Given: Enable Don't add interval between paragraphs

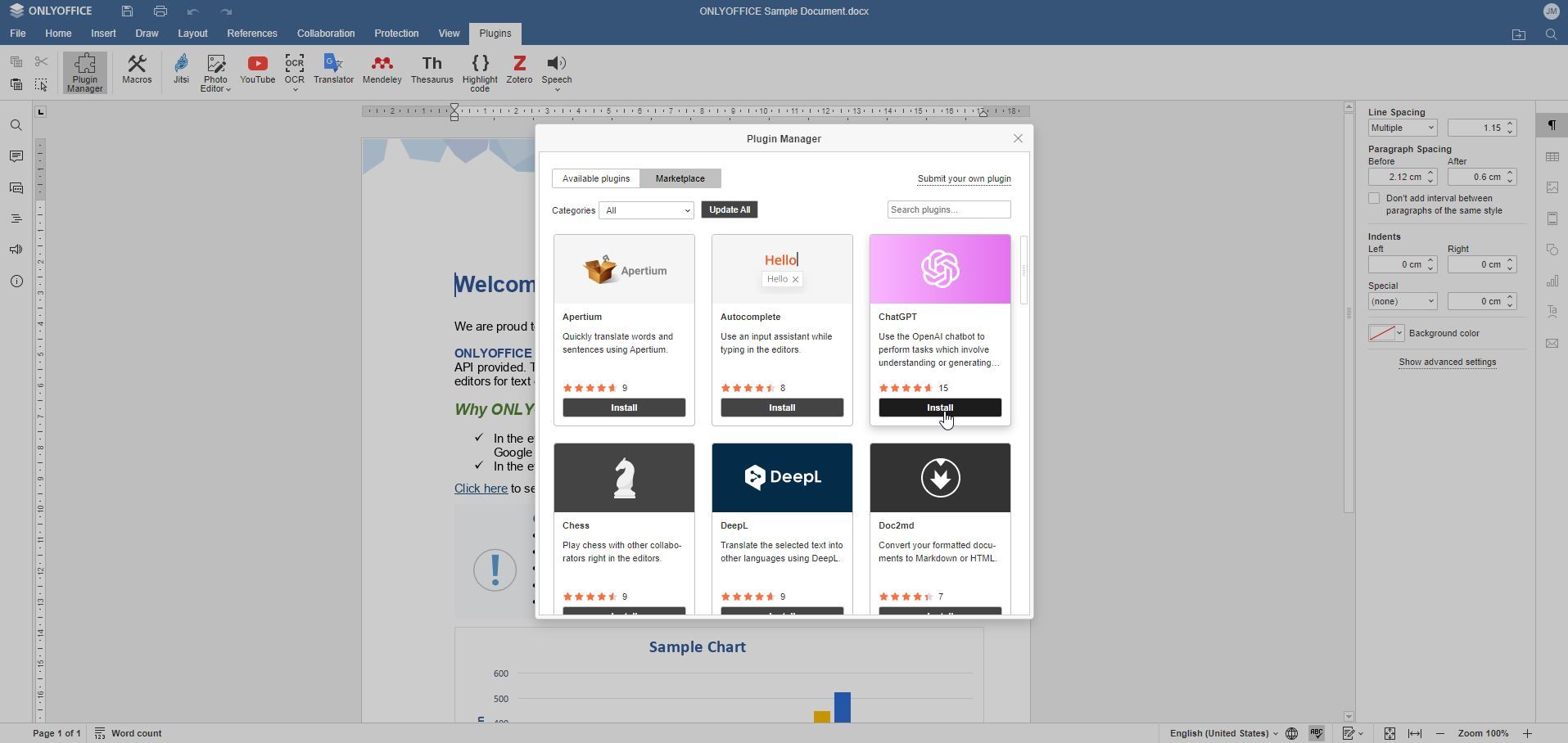Looking at the screenshot, I should (1373, 197).
